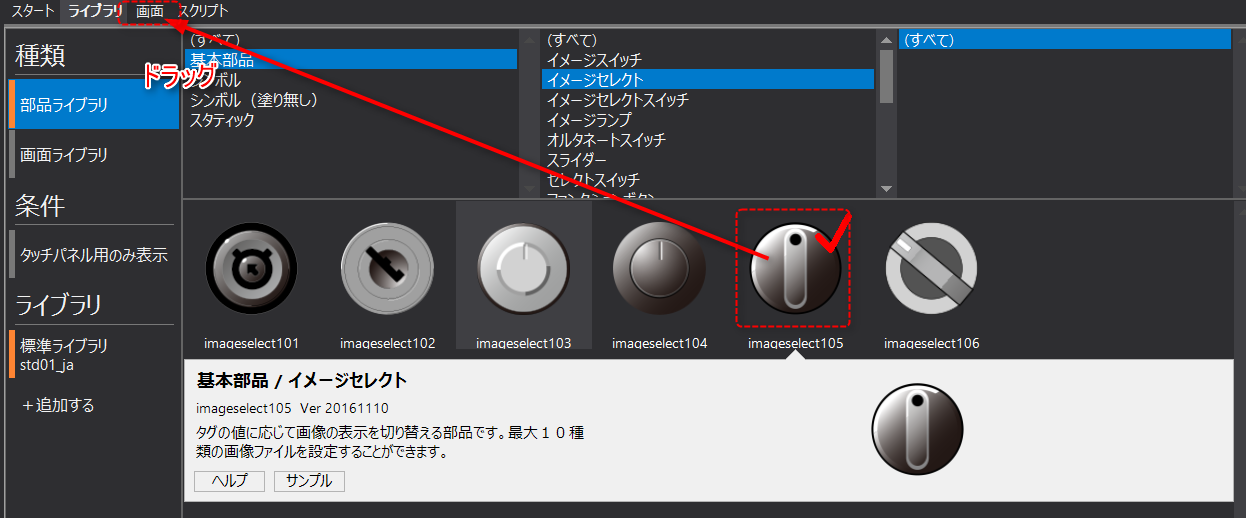Select シンボル（塗り無し） in category list

coord(253,100)
